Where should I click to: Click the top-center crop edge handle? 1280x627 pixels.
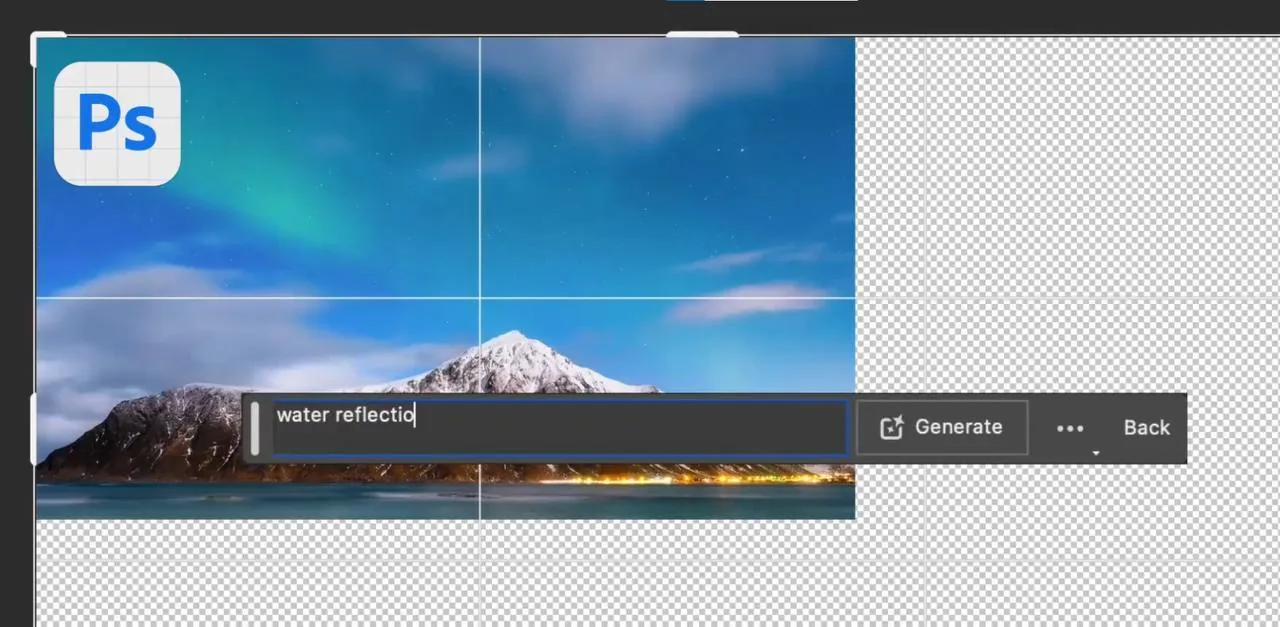pos(703,35)
